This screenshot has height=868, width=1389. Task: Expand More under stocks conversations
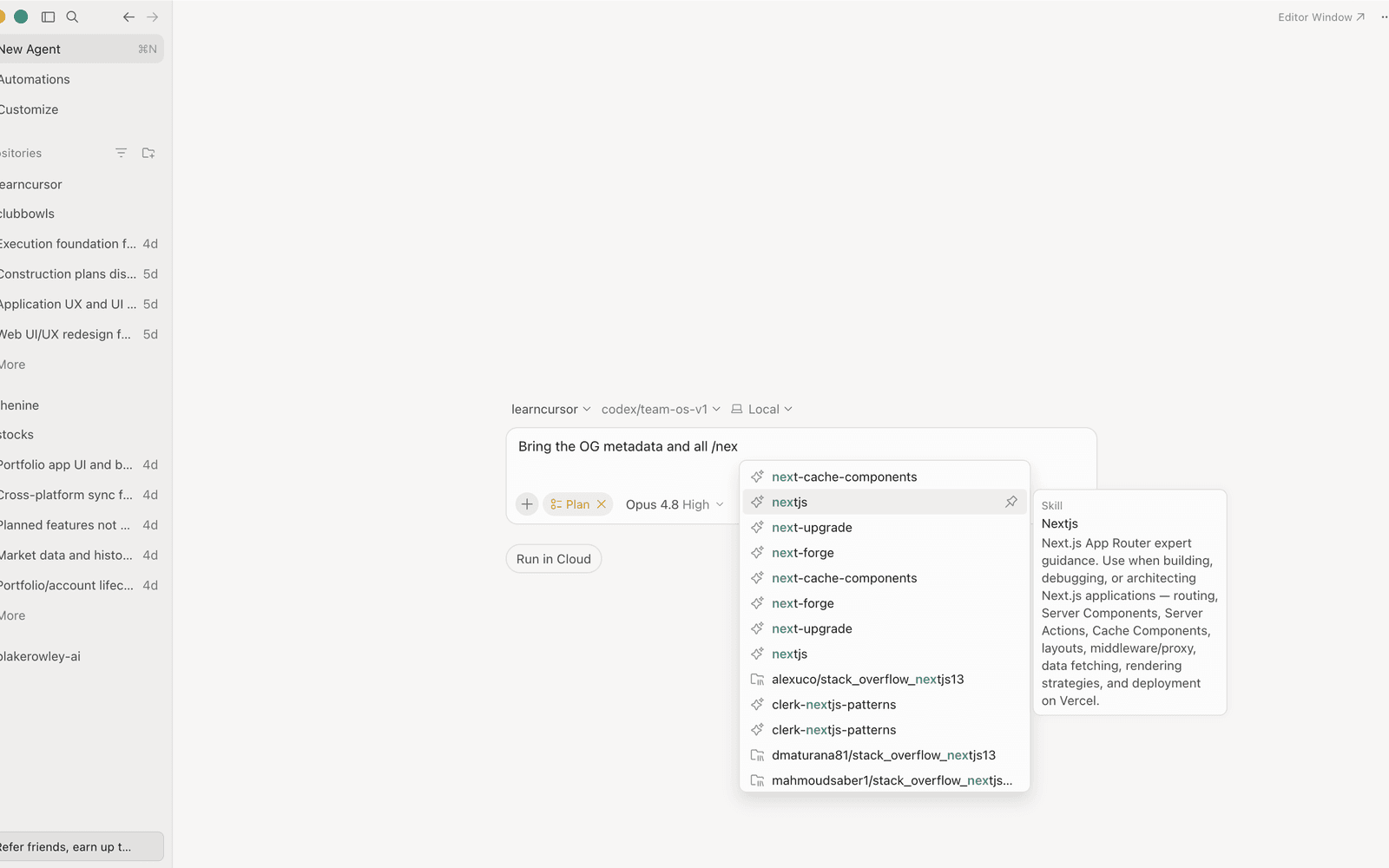point(13,615)
